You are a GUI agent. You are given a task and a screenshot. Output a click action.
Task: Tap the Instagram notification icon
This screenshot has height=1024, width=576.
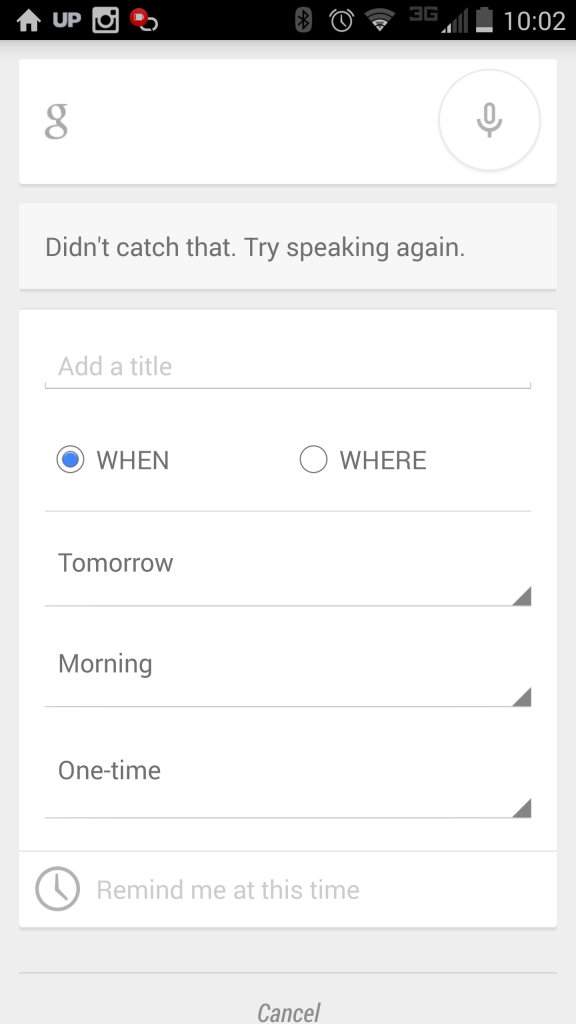pos(106,20)
